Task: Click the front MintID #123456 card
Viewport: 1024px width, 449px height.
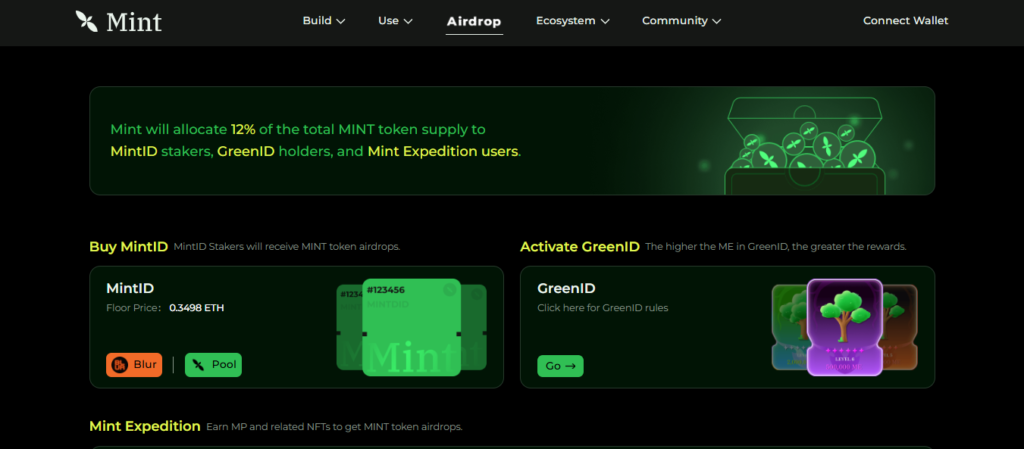Action: pyautogui.click(x=411, y=327)
